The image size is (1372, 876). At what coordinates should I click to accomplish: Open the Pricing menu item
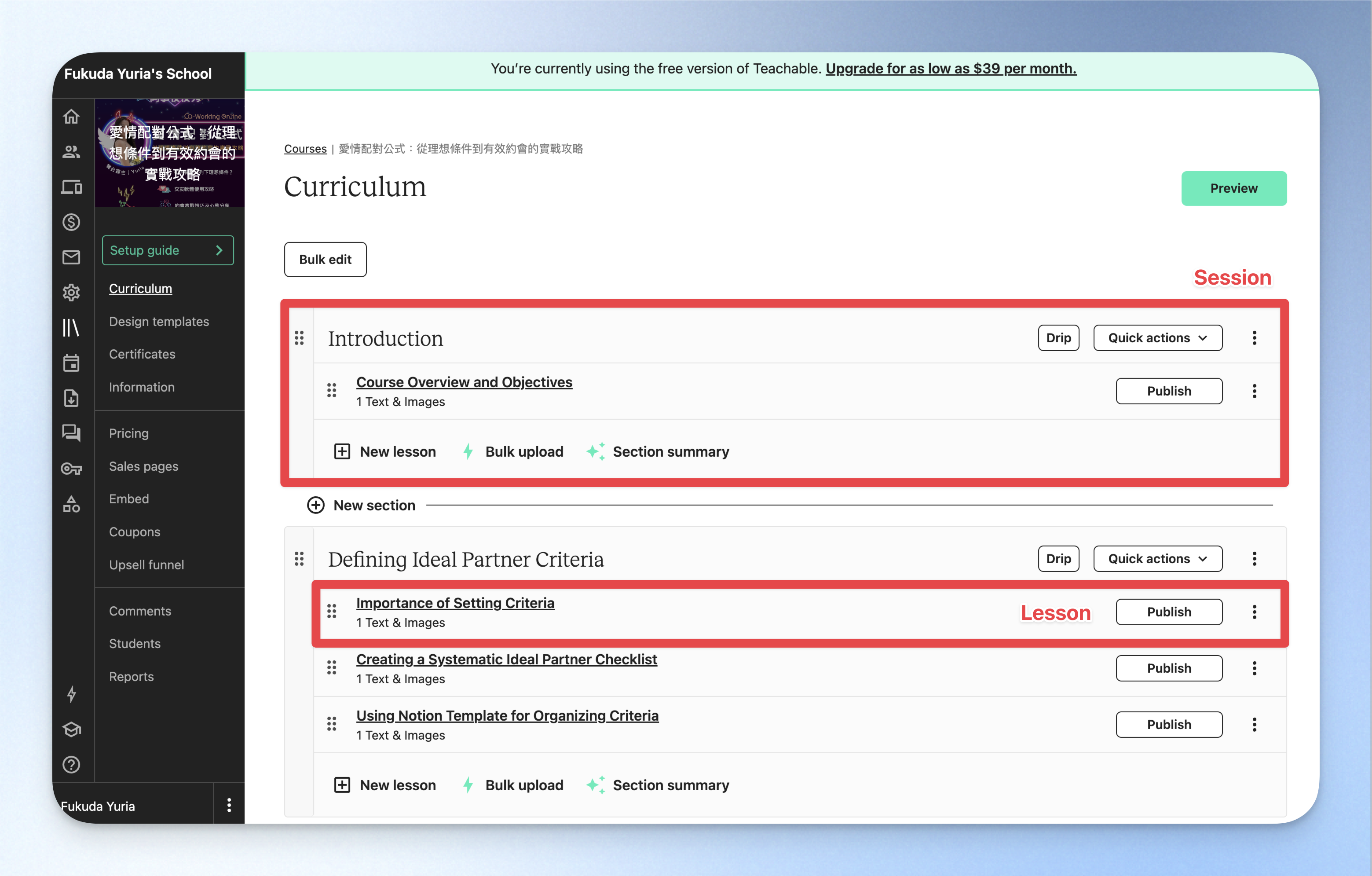pos(129,433)
